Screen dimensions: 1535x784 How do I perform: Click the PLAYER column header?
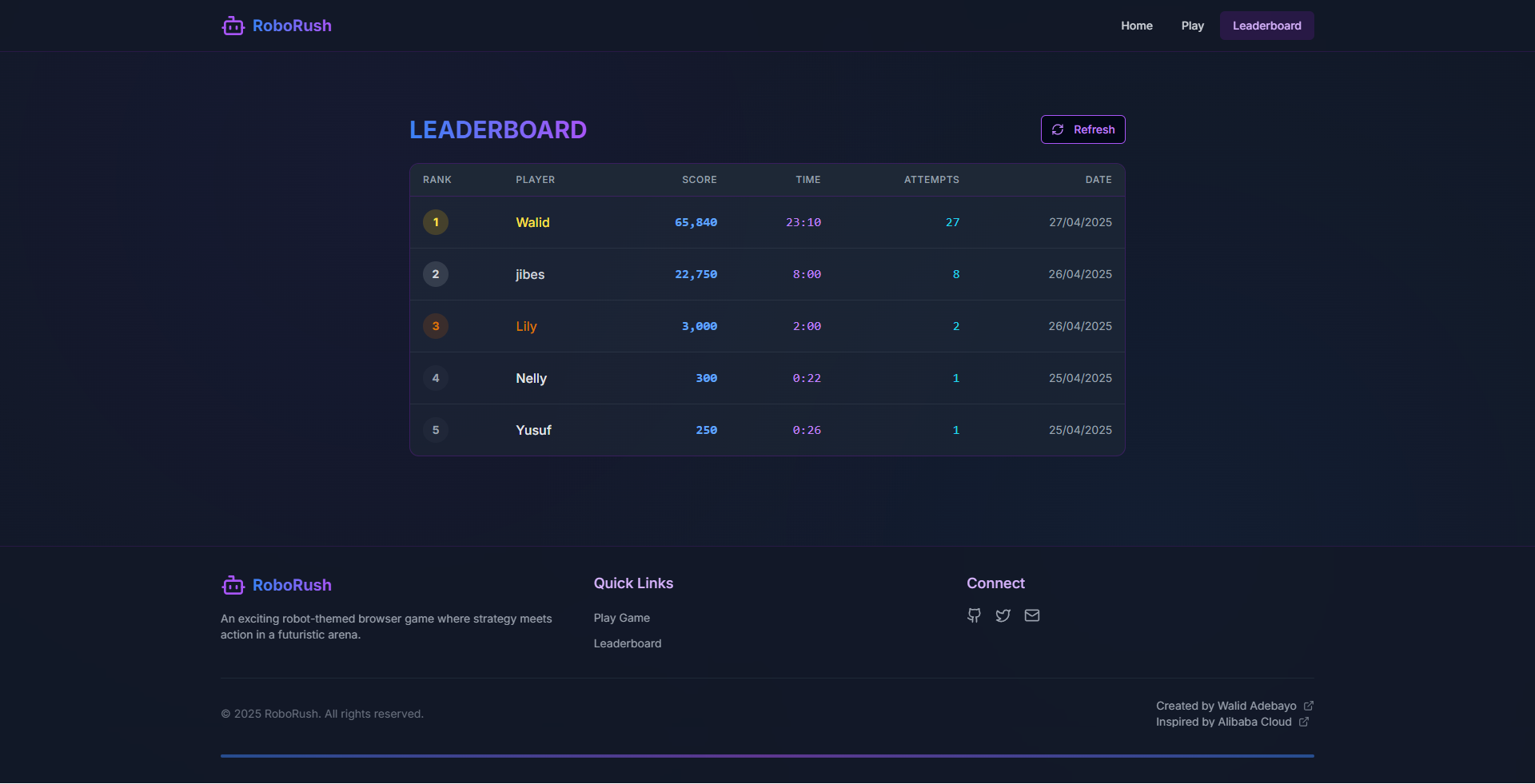[x=535, y=180]
